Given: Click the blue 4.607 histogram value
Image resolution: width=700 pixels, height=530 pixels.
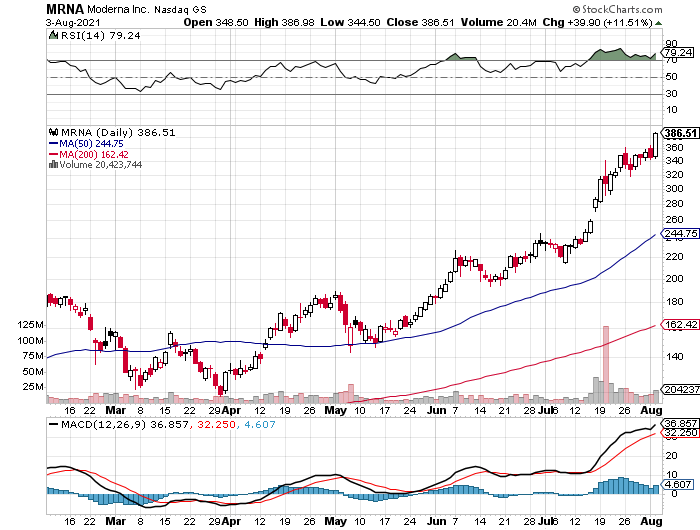Looking at the screenshot, I should click(260, 425).
